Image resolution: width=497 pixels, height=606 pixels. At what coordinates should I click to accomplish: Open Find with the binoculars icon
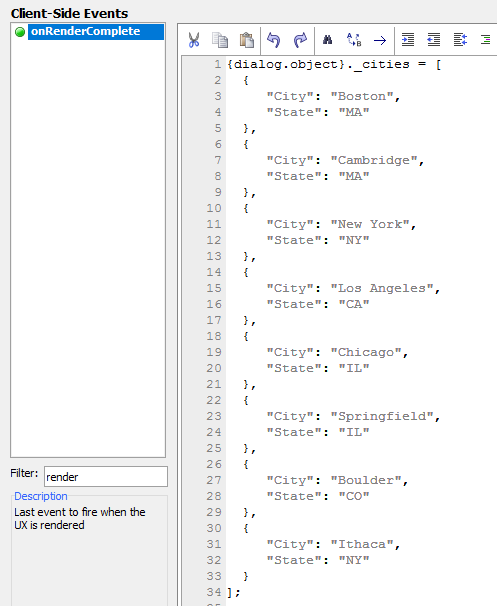(x=327, y=40)
